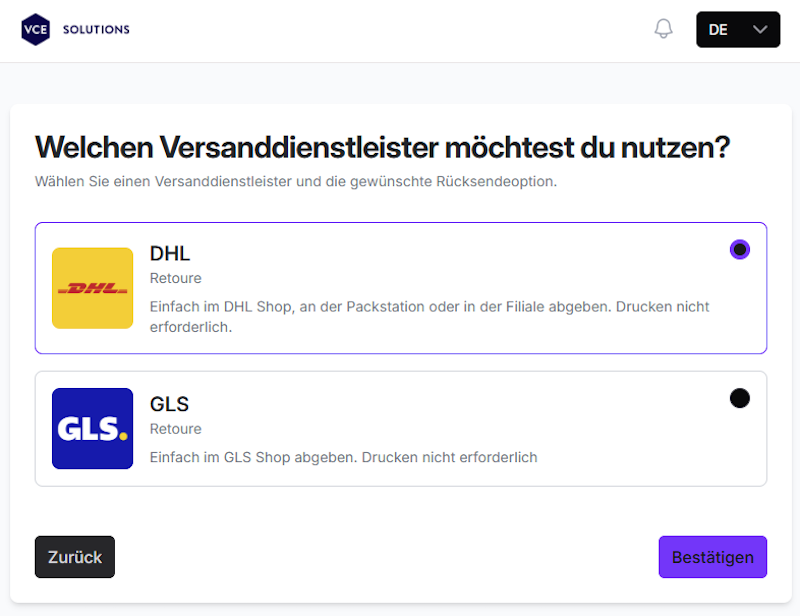Image resolution: width=800 pixels, height=616 pixels.
Task: Click the blue GLS logo tile
Action: (92, 428)
